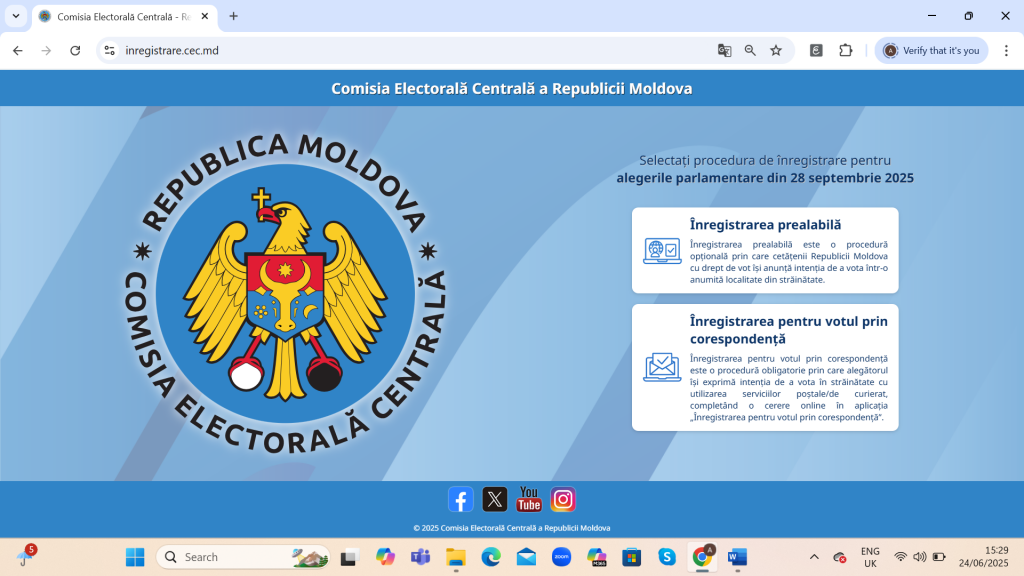Launch Copilot from taskbar
The height and width of the screenshot is (576, 1024).
(x=385, y=557)
